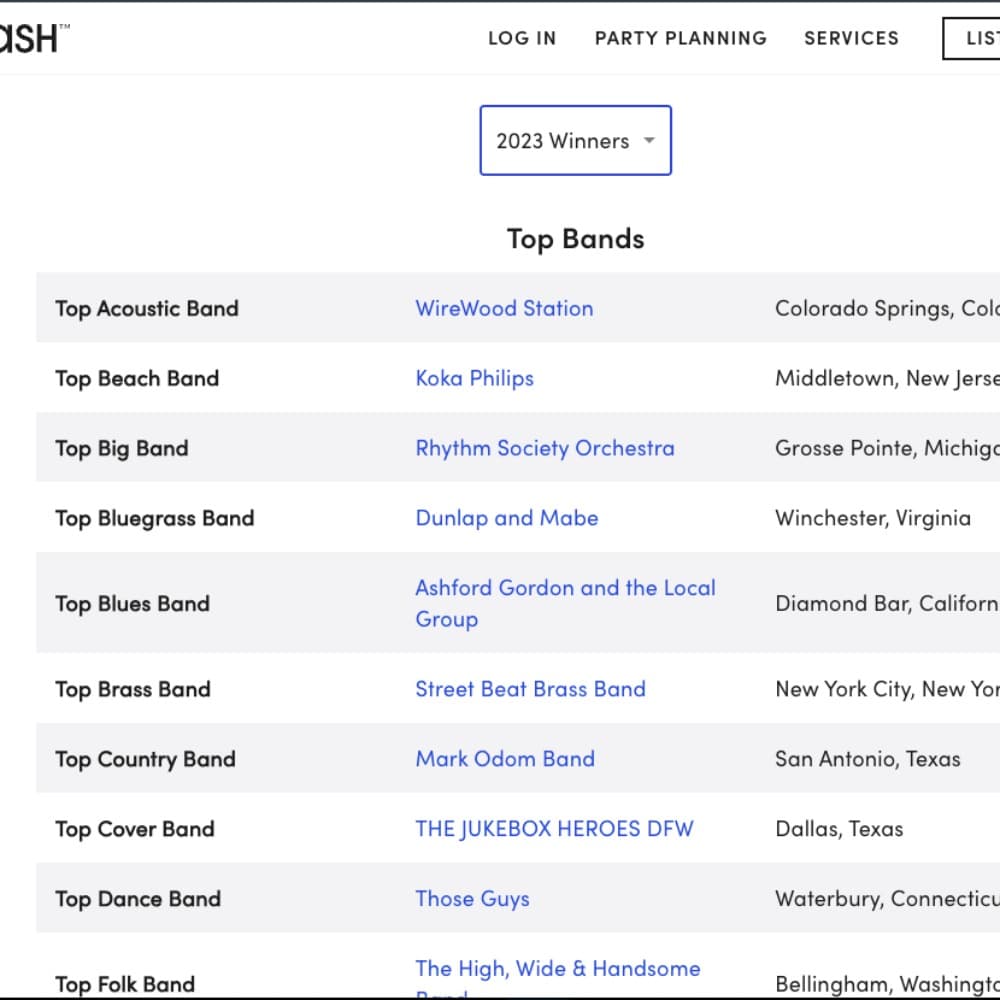Visit the Koka Philips profile link
This screenshot has height=1000, width=1000.
click(x=474, y=378)
